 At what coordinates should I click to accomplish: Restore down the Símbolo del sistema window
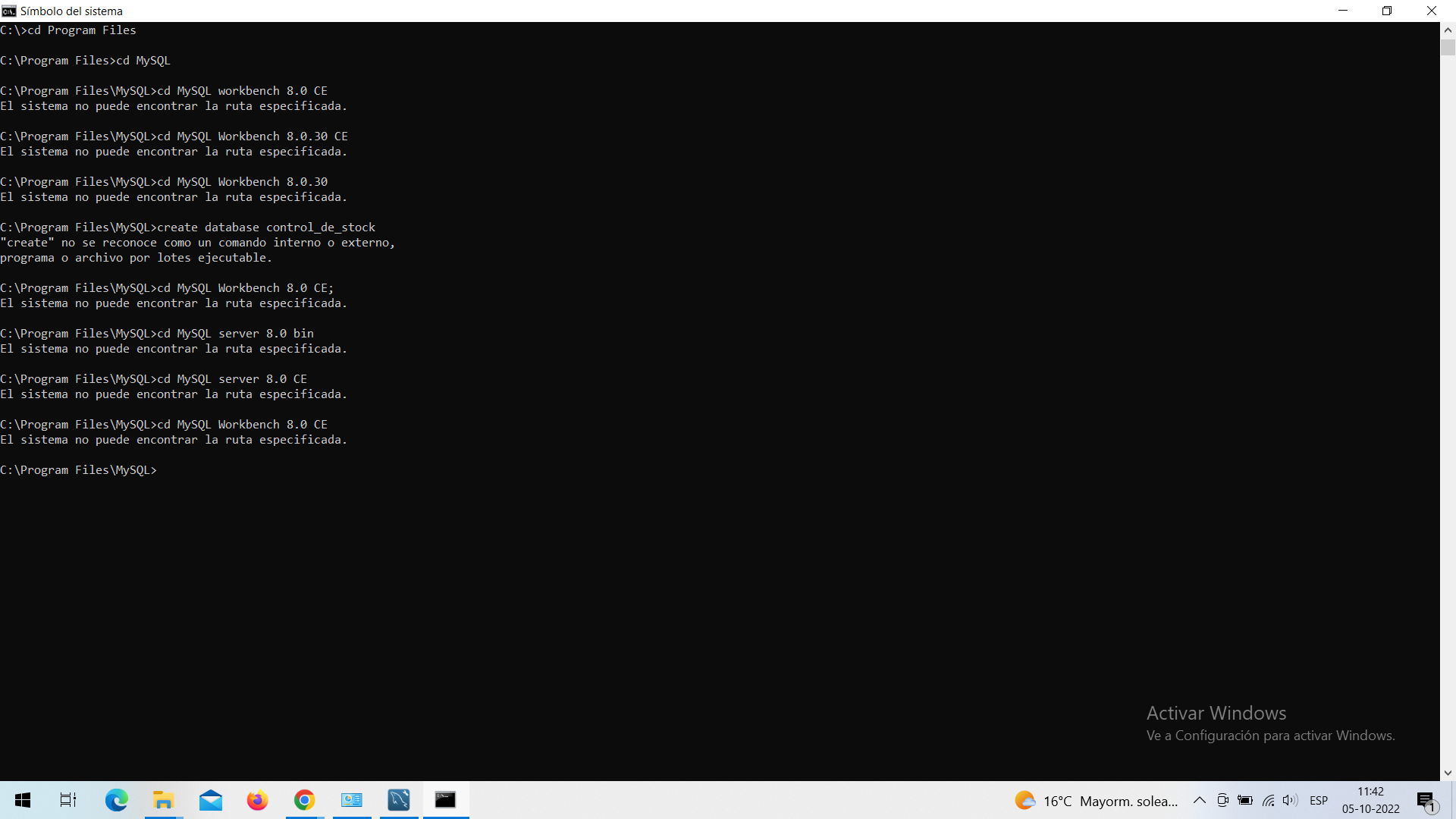pos(1387,11)
